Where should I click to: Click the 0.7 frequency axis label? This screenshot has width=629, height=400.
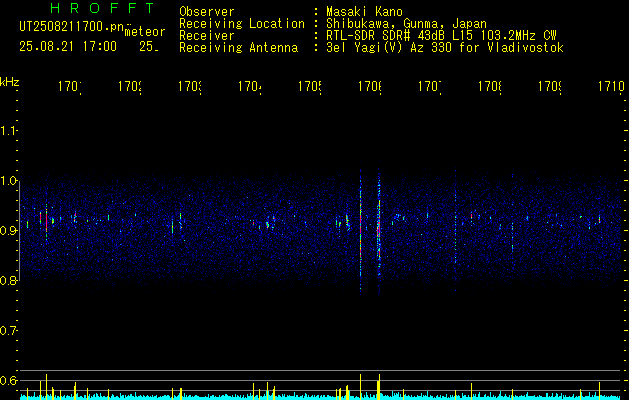point(9,330)
